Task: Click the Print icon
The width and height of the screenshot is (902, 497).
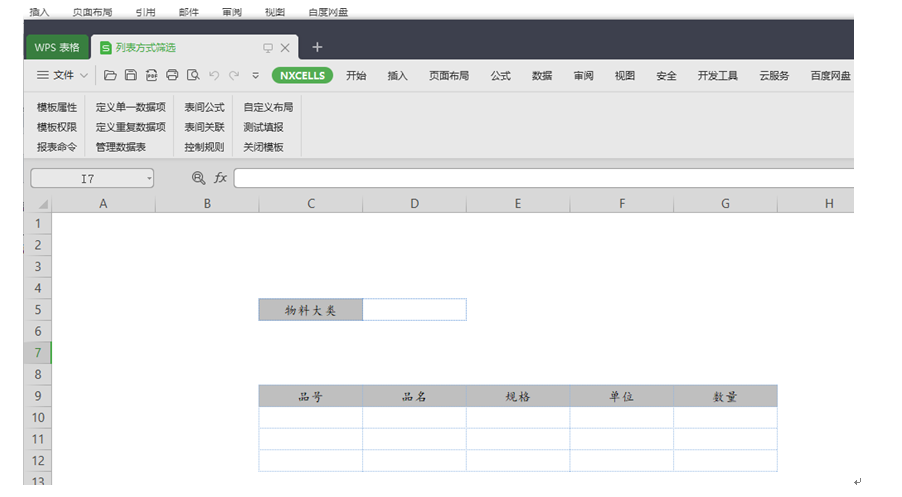Action: pos(172,75)
